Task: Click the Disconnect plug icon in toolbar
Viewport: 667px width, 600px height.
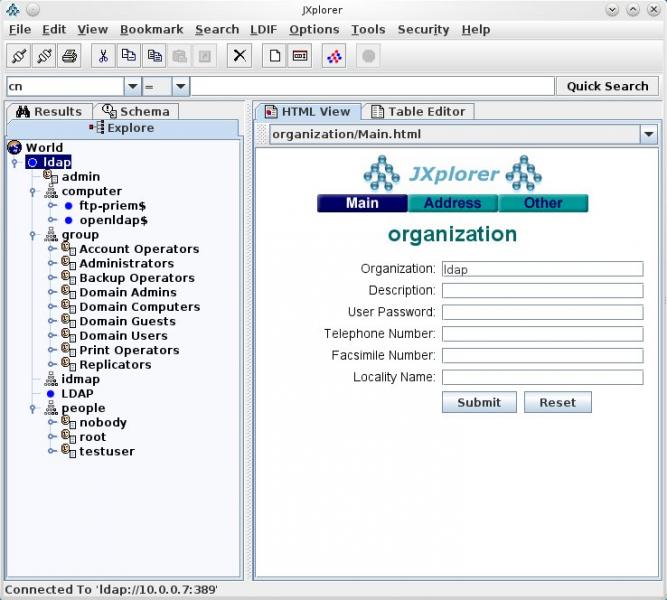Action: 44,56
